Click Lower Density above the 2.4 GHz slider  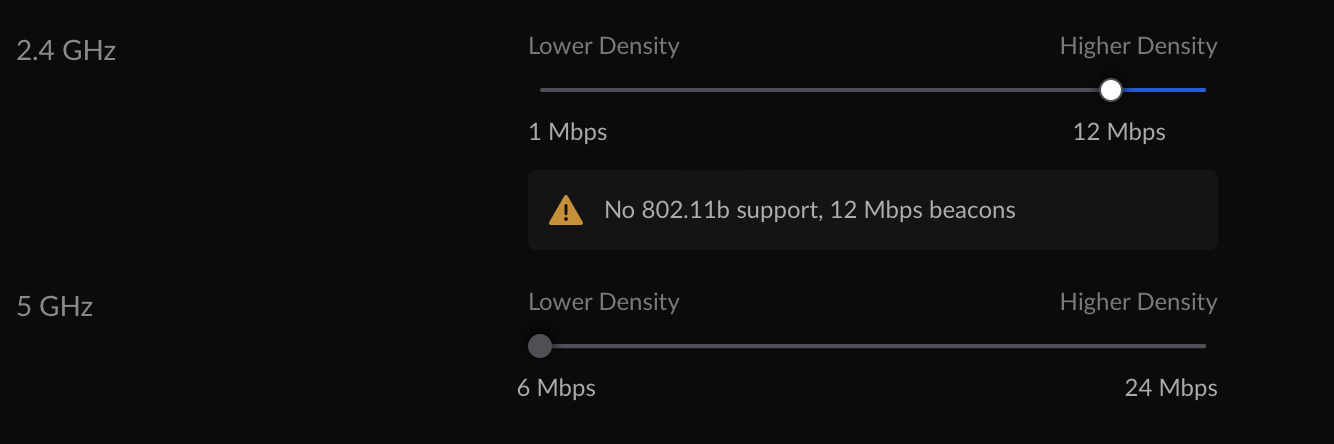(x=603, y=46)
